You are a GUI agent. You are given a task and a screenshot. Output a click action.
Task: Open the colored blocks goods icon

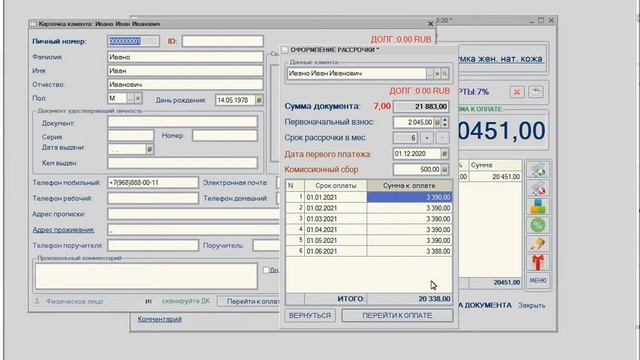point(538,207)
